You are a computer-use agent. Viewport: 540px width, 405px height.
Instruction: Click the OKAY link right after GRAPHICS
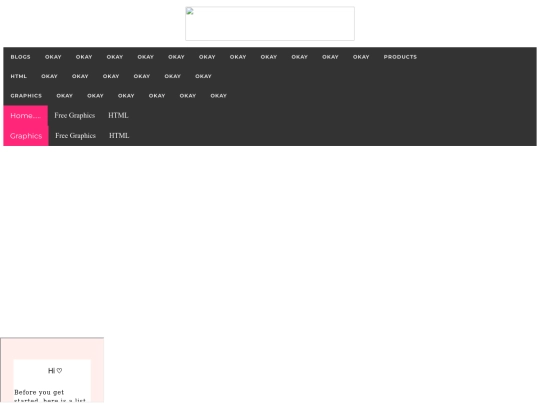pyautogui.click(x=64, y=95)
